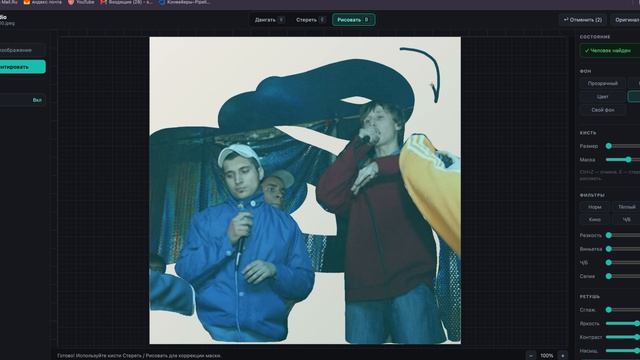Choose Цвет background option

pos(602,97)
